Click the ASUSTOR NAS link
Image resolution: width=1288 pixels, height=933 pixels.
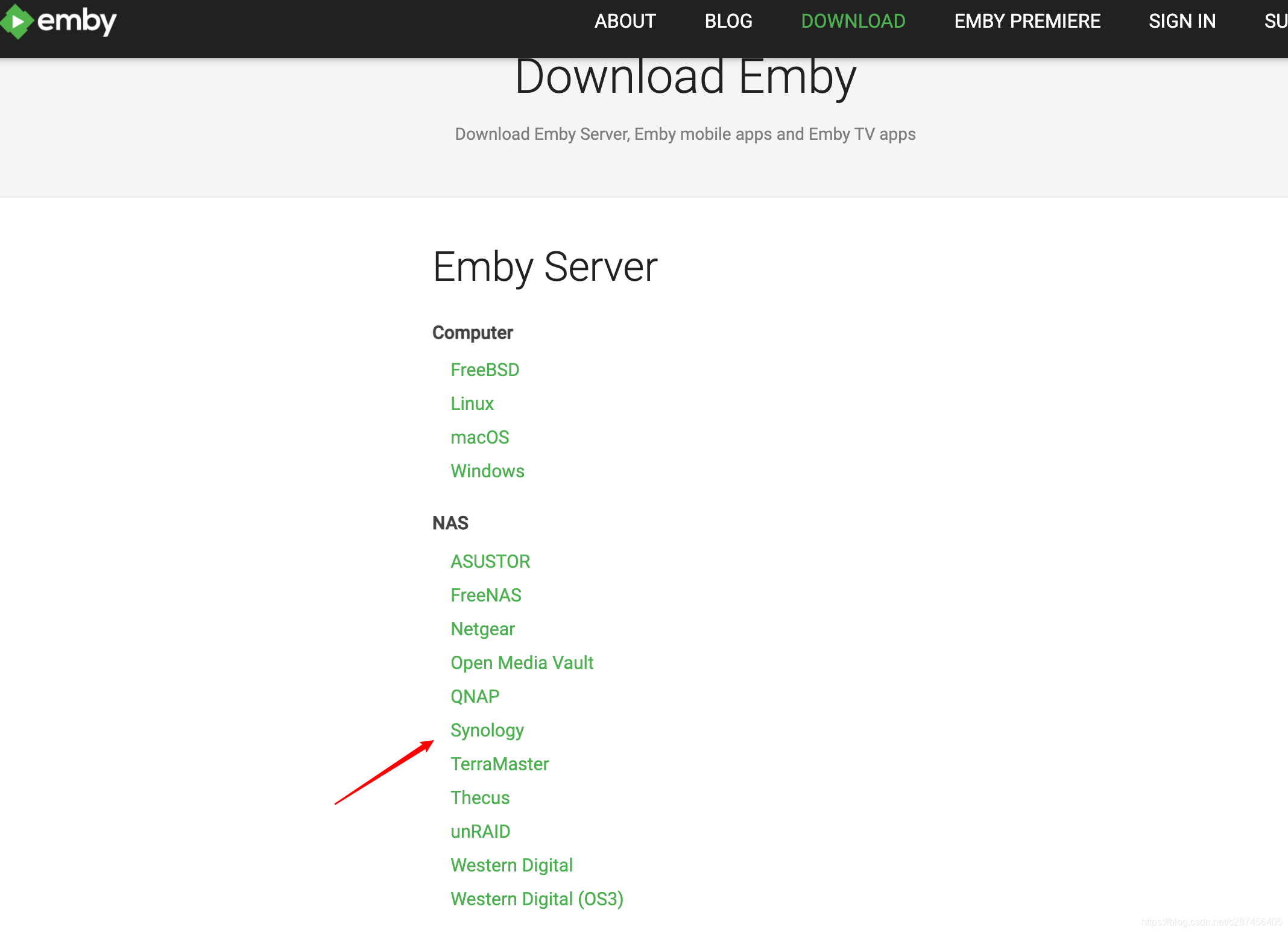tap(490, 561)
